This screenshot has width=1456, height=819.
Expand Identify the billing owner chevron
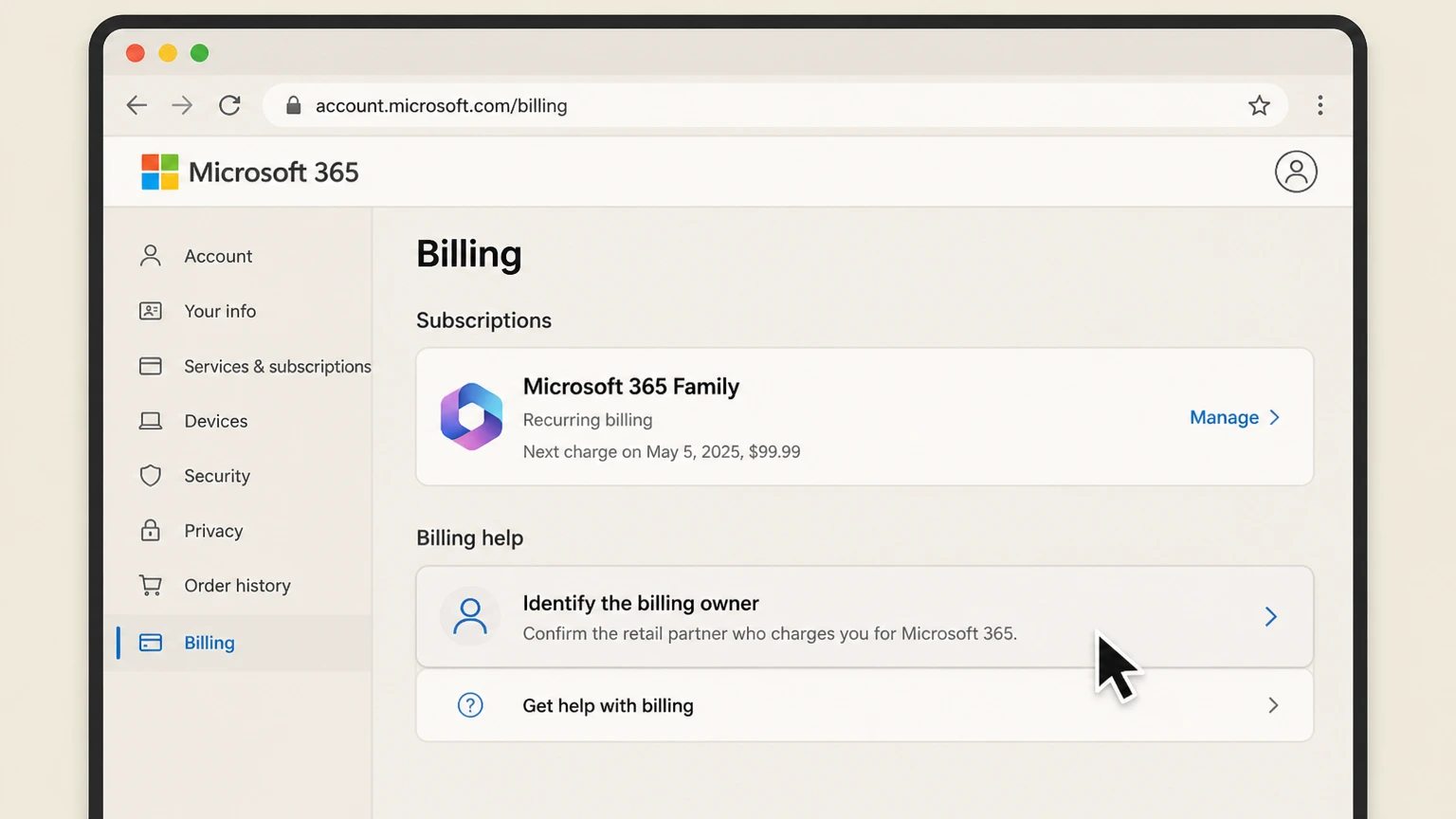[x=1271, y=617]
